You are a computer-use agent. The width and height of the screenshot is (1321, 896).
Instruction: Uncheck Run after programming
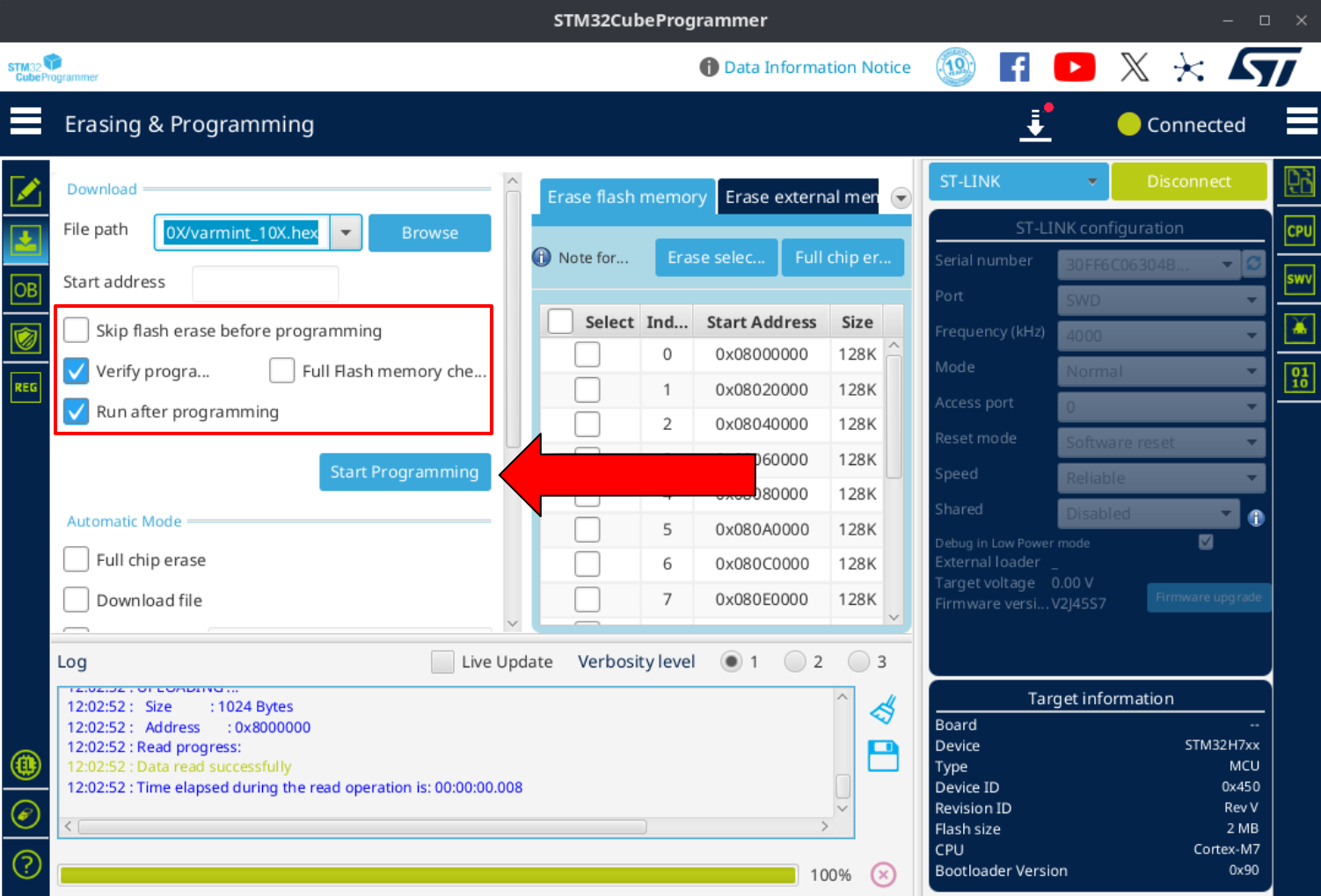[x=77, y=412]
